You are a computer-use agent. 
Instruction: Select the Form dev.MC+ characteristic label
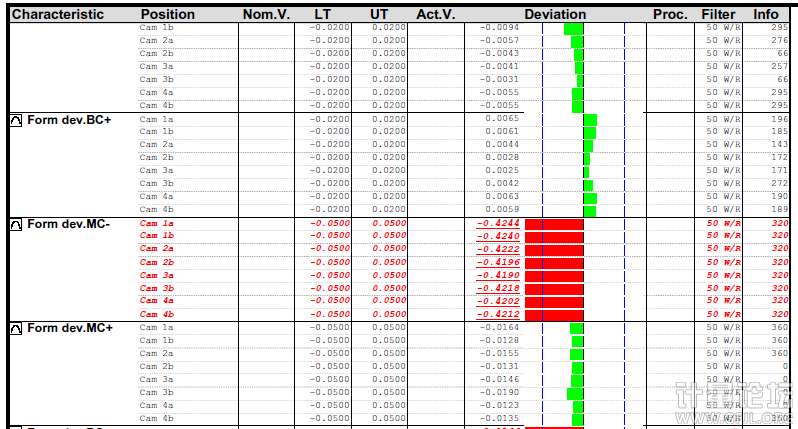coord(70,328)
